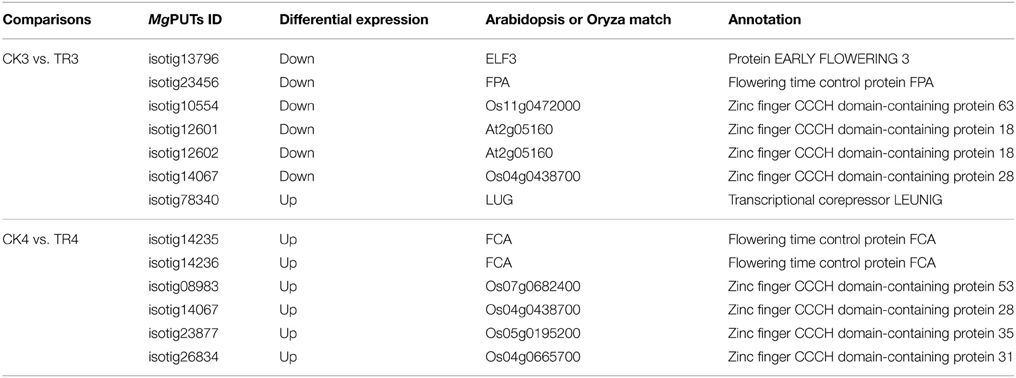Viewport: 1016px width, 378px height.
Task: Select the CK4 vs. TR4 cell
Action: pyautogui.click(x=38, y=240)
